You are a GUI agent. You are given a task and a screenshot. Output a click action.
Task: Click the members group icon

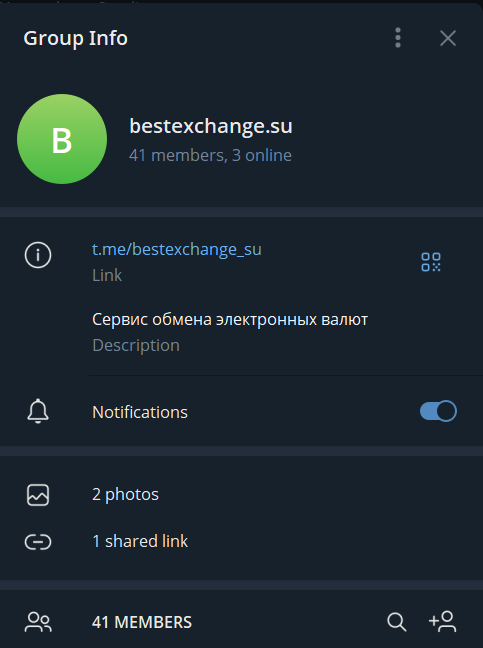38,622
